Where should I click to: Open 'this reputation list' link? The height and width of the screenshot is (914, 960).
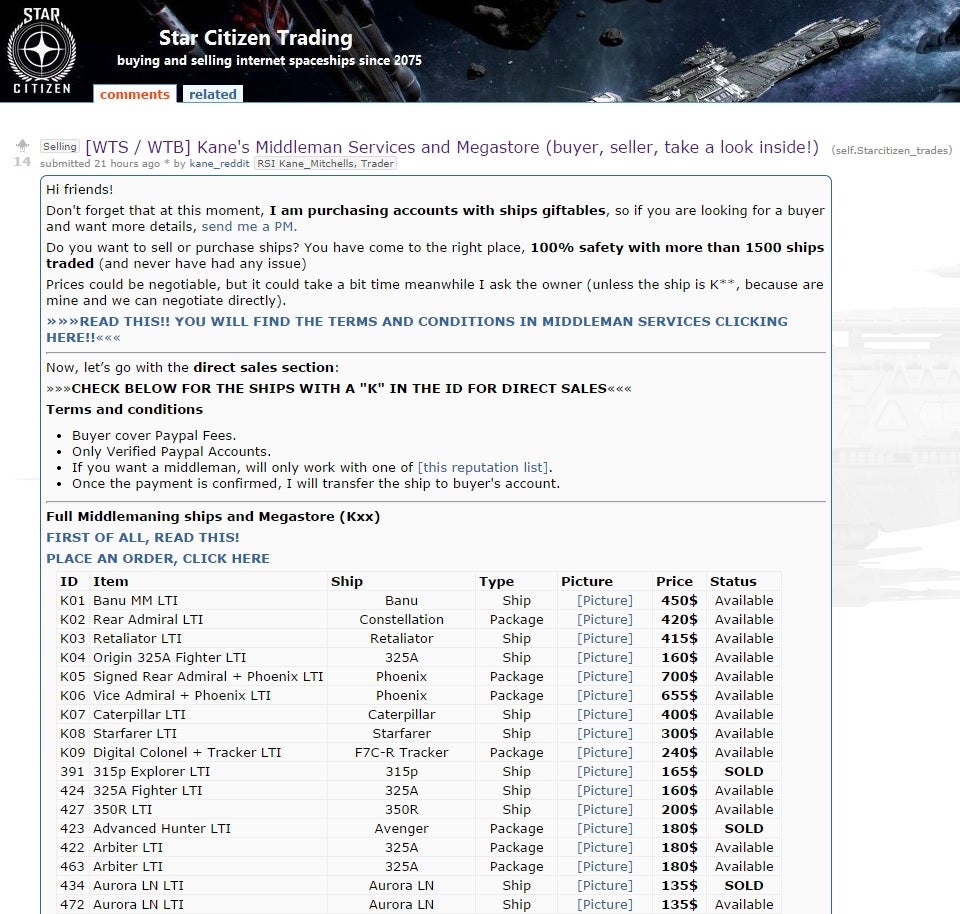pos(484,467)
